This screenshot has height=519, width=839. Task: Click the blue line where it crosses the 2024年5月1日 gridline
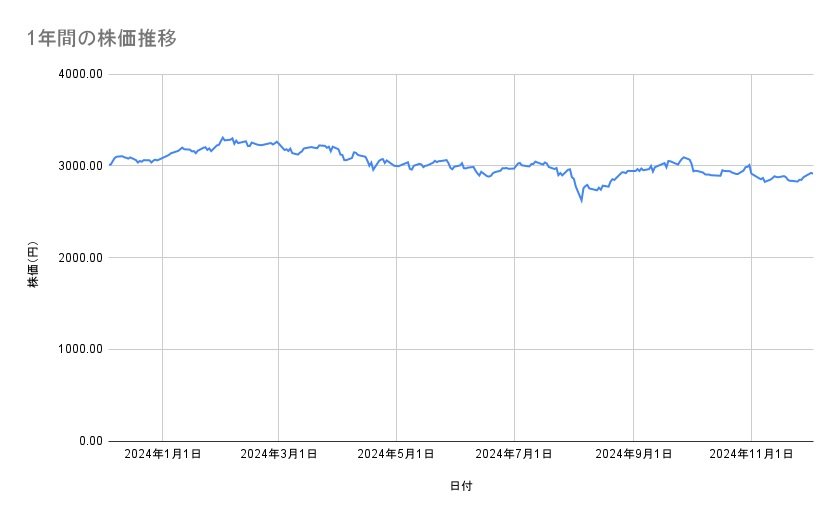click(x=397, y=166)
